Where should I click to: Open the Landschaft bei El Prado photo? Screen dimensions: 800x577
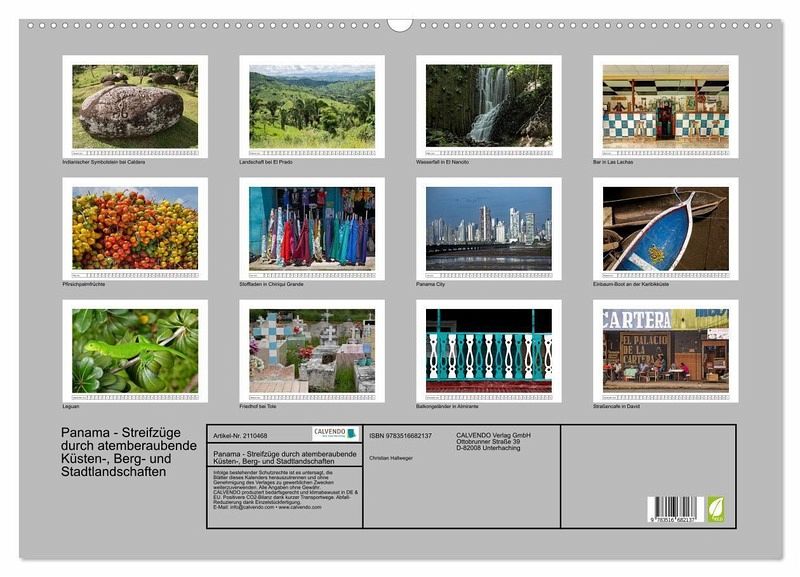click(312, 107)
